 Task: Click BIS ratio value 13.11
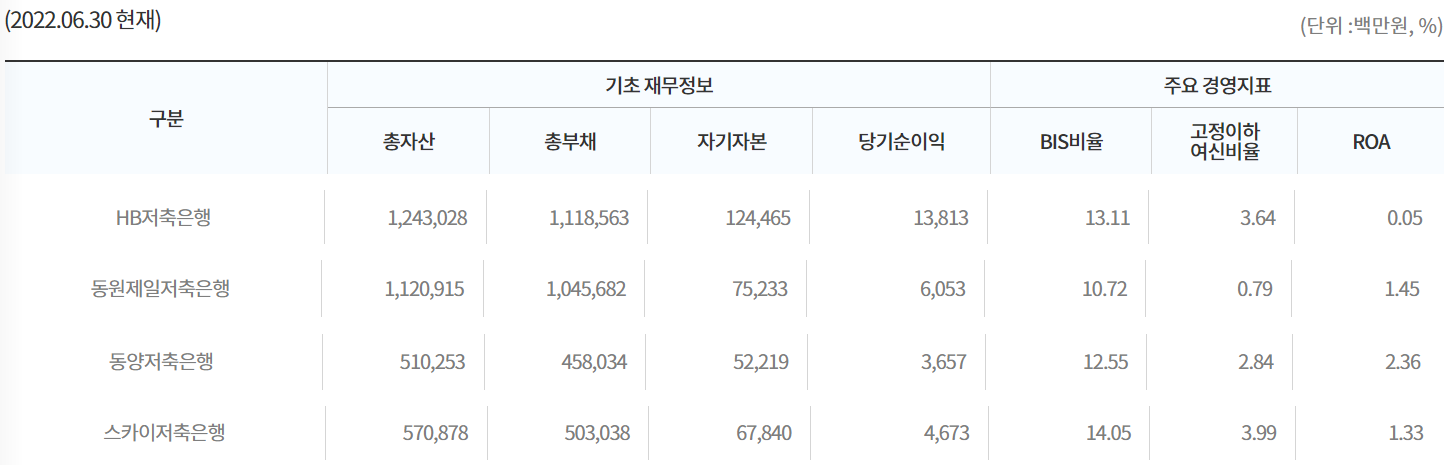(1108, 217)
